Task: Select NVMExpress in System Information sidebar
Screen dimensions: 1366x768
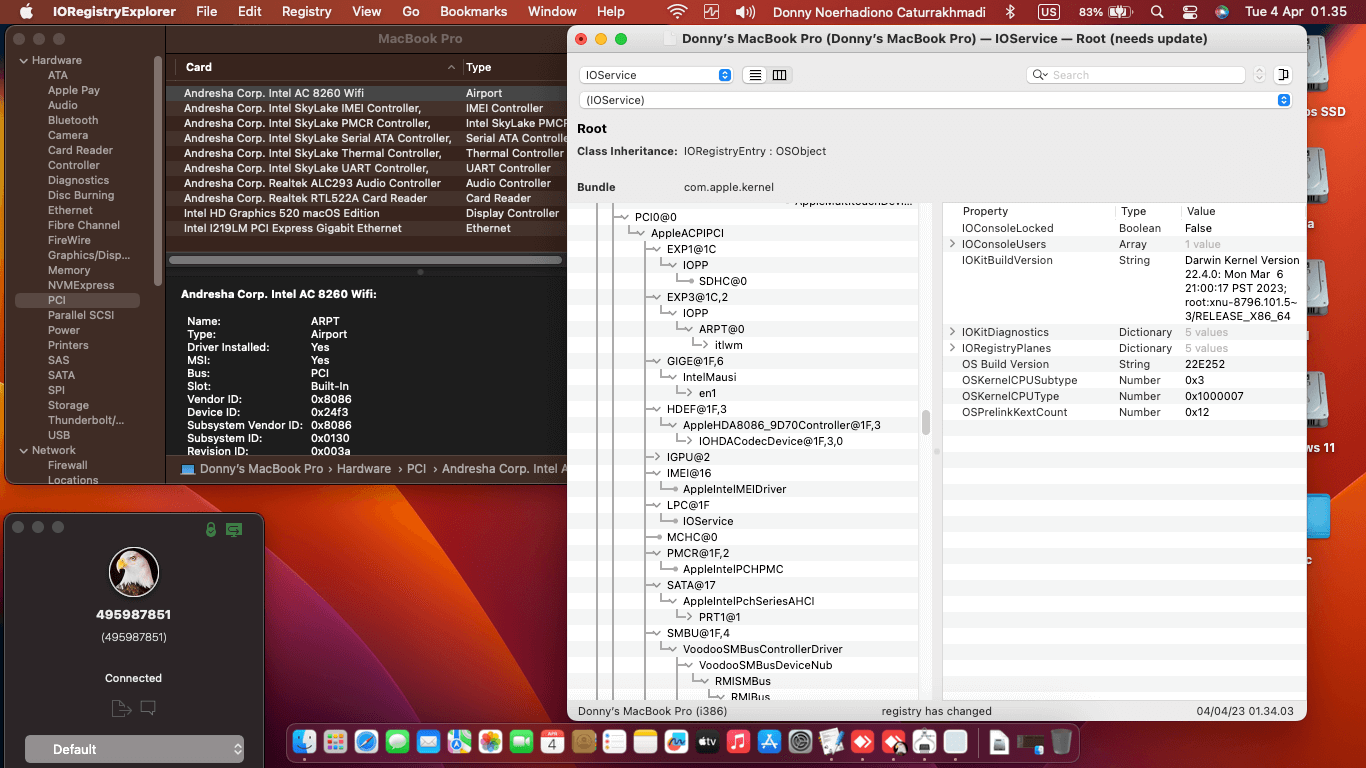Action: click(x=81, y=285)
